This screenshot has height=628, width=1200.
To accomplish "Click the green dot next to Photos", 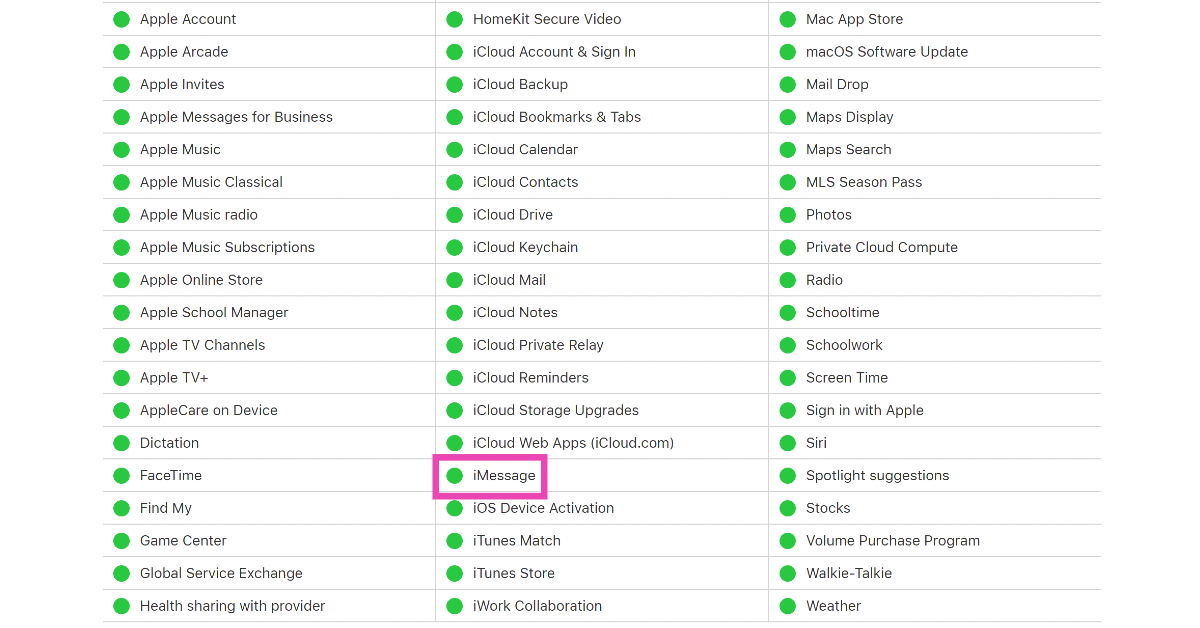I will 787,215.
